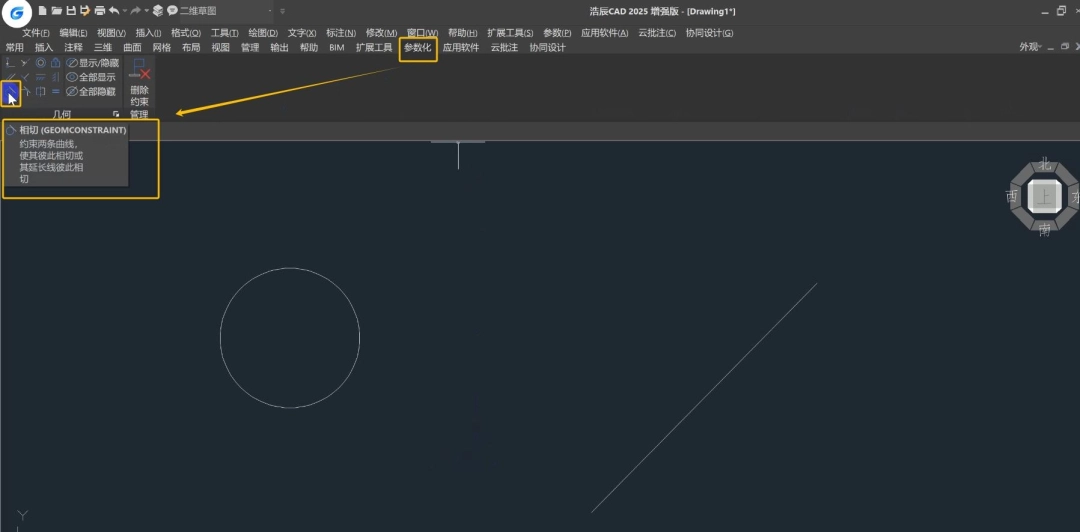Toggle 显示/隐藏 constraints visibility
This screenshot has width=1080, height=532.
click(x=92, y=63)
